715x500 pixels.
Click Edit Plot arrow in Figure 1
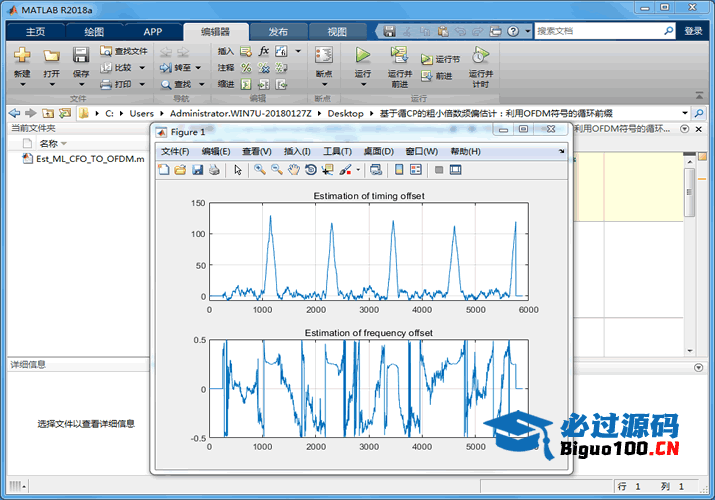pyautogui.click(x=238, y=170)
